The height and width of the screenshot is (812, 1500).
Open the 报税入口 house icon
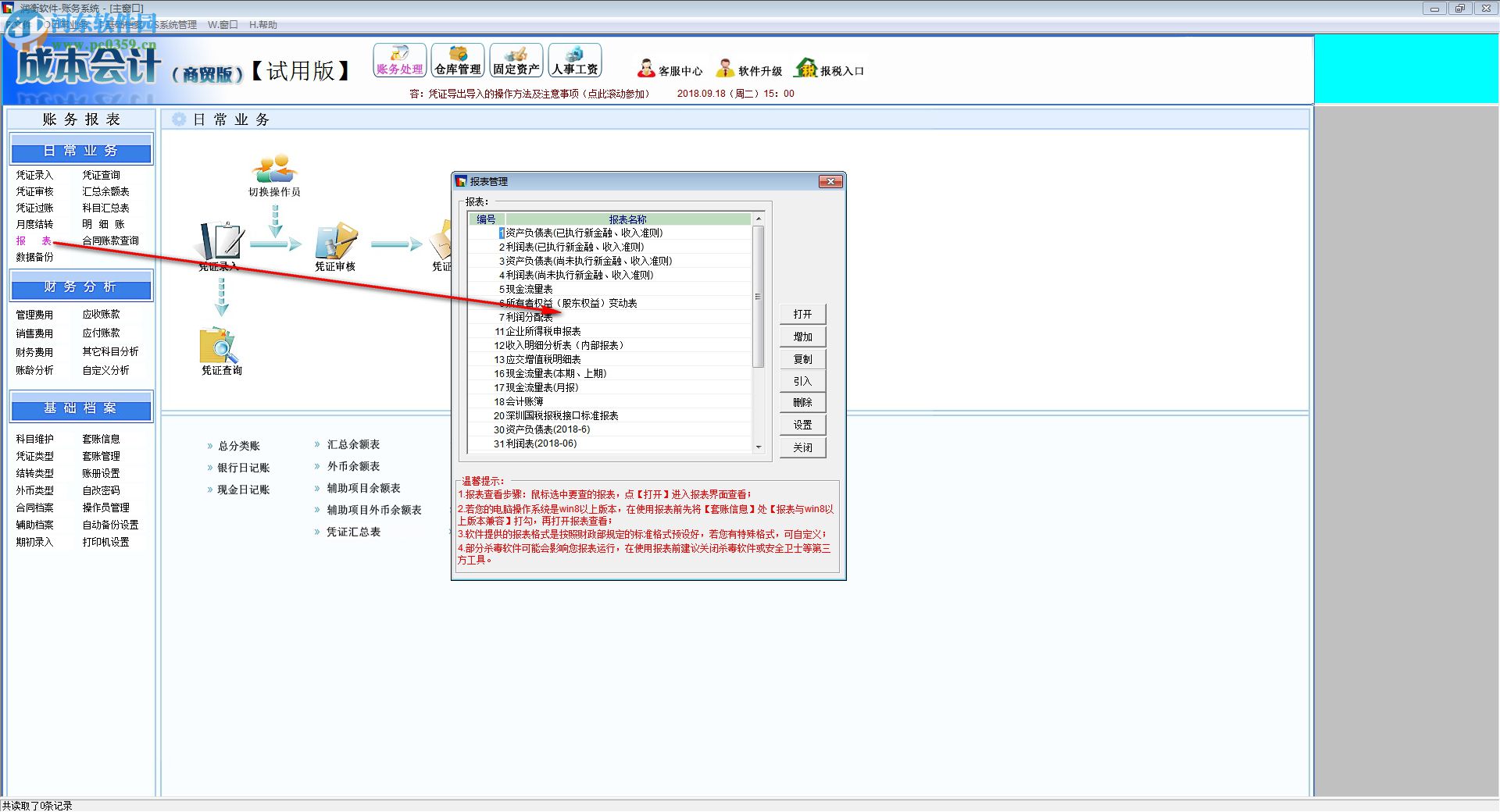coord(806,69)
